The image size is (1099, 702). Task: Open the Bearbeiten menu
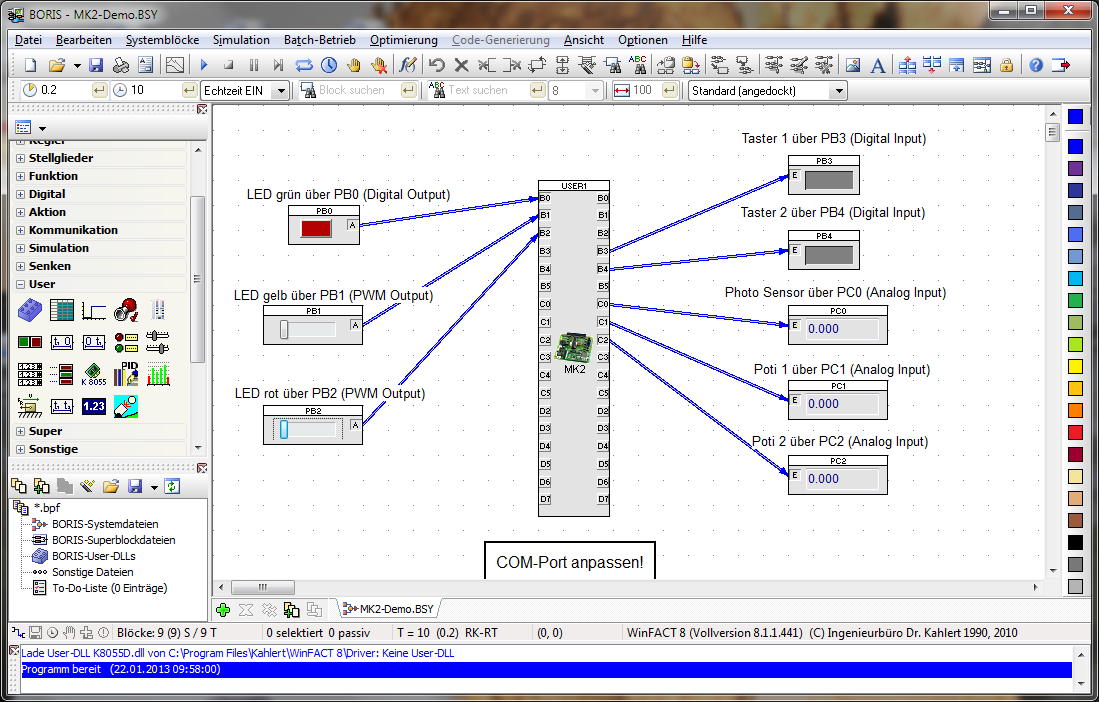pos(83,40)
